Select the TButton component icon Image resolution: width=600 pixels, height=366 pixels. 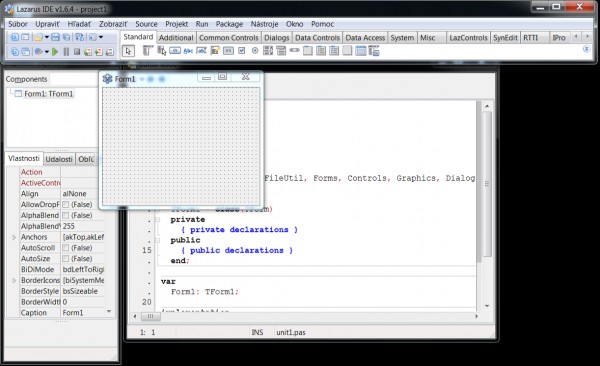click(175, 51)
